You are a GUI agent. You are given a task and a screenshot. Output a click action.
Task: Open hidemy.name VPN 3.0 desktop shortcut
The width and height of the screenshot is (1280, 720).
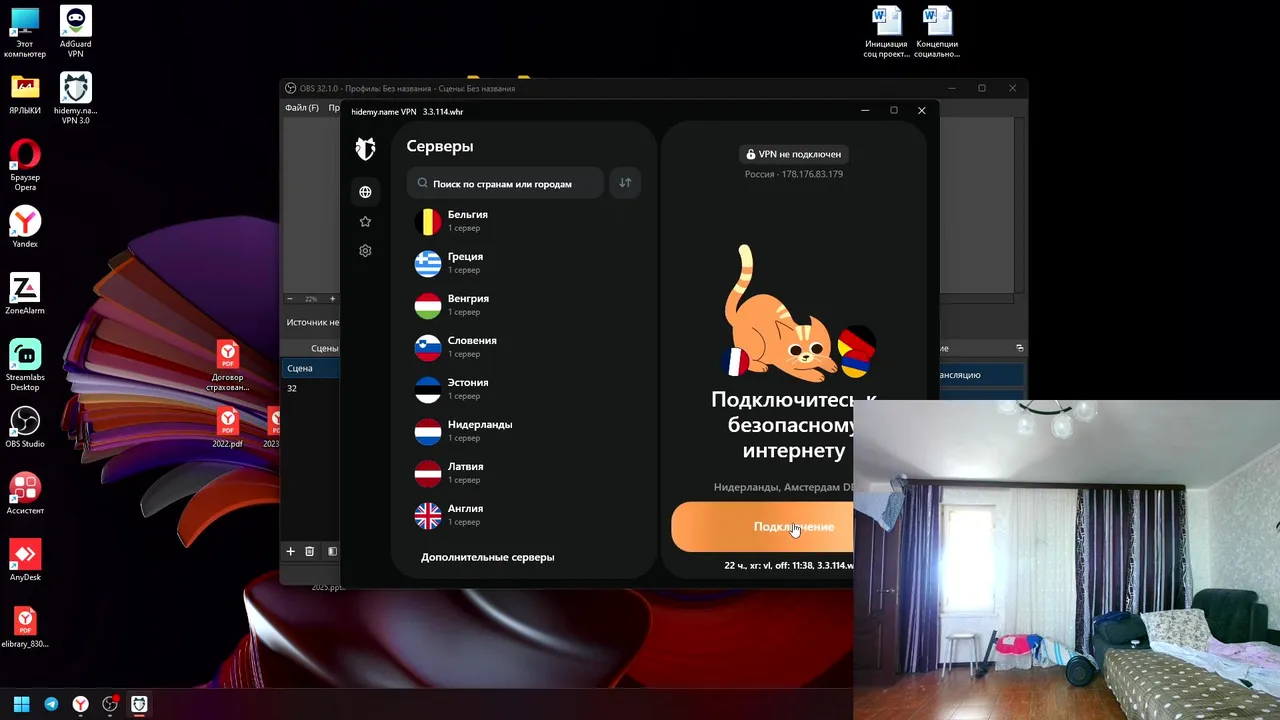pos(75,98)
